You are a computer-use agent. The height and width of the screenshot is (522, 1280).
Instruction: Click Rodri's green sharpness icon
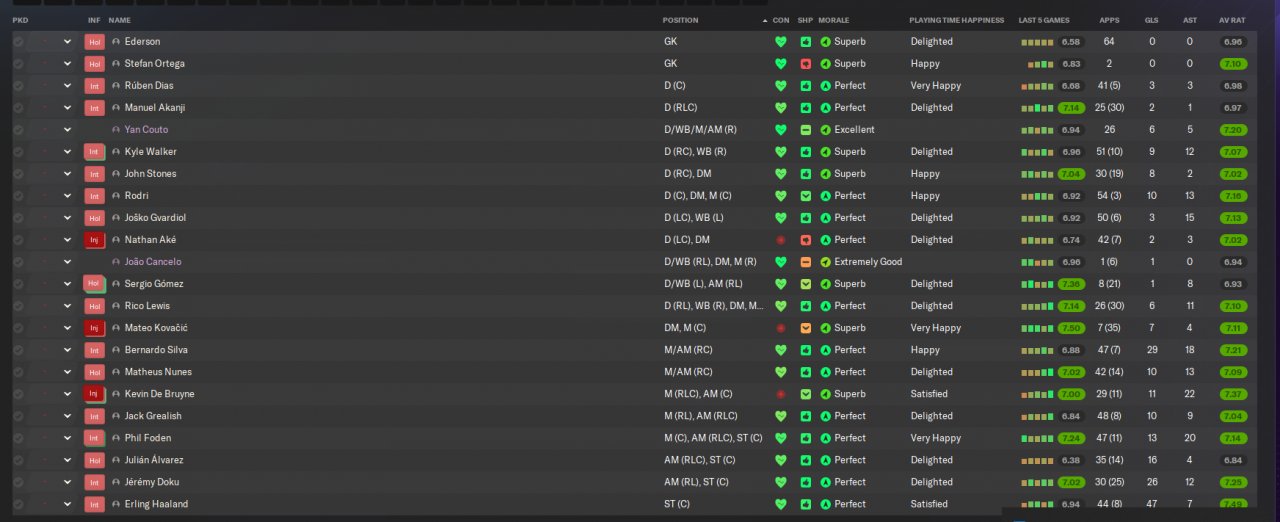[x=805, y=196]
